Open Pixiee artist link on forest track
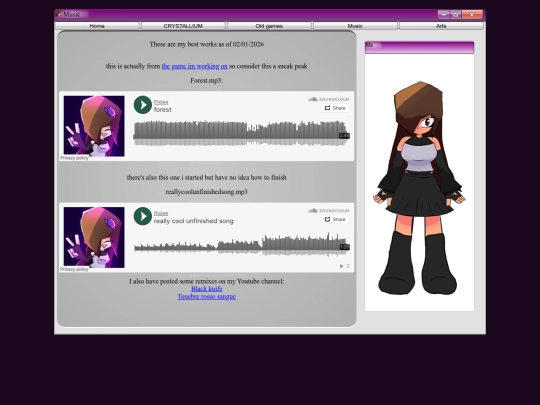The height and width of the screenshot is (405, 540). [x=161, y=102]
